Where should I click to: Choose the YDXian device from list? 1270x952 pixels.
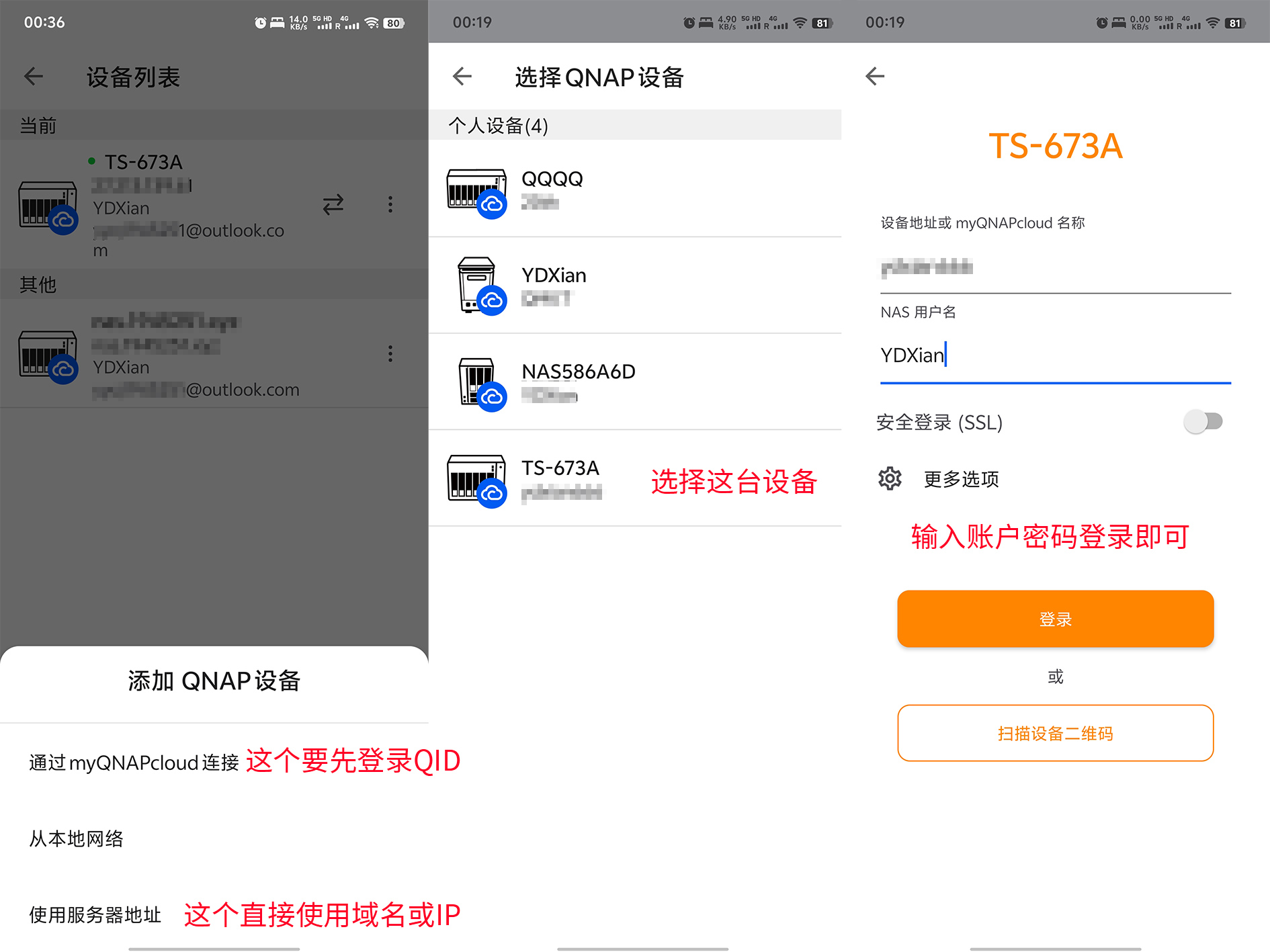[554, 285]
